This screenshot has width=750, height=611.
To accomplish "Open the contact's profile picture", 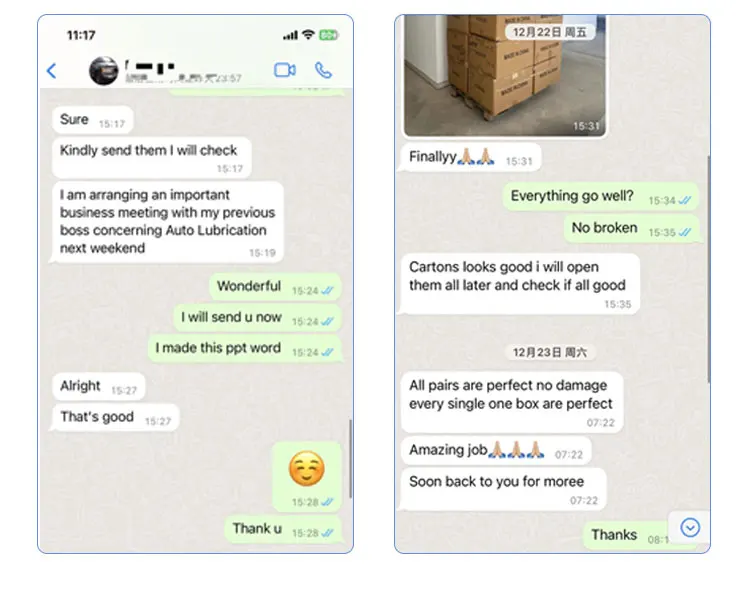I will pyautogui.click(x=104, y=71).
